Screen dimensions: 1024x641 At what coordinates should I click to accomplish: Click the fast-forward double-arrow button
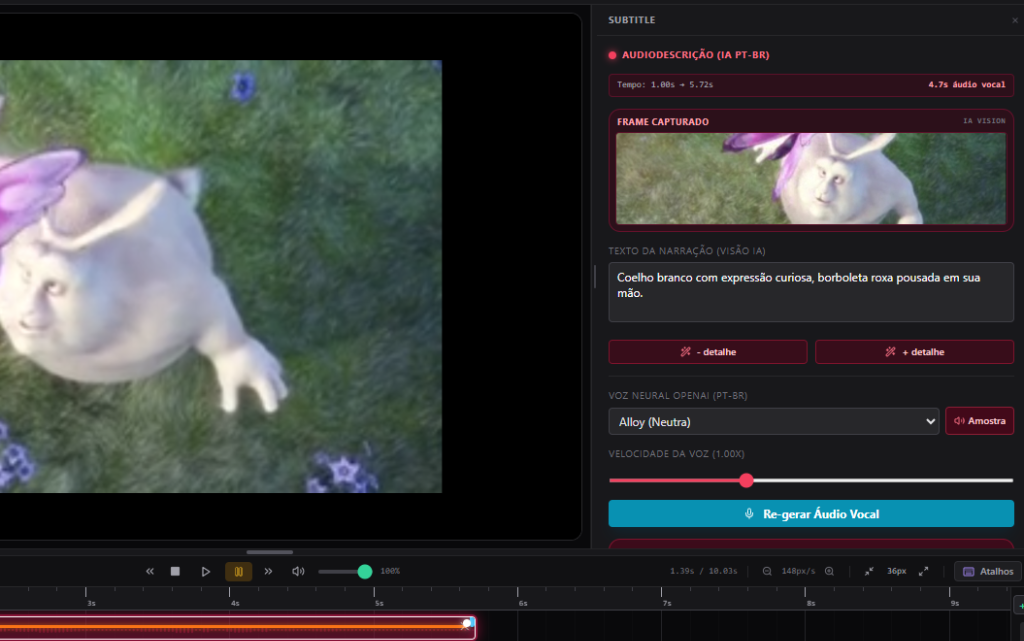[268, 571]
